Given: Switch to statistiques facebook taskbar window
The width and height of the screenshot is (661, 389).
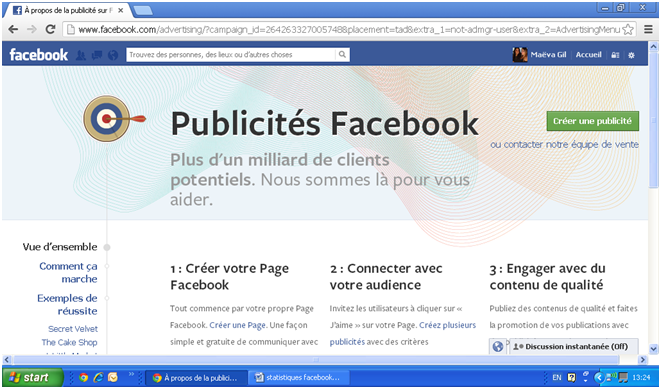Looking at the screenshot, I should (x=299, y=378).
